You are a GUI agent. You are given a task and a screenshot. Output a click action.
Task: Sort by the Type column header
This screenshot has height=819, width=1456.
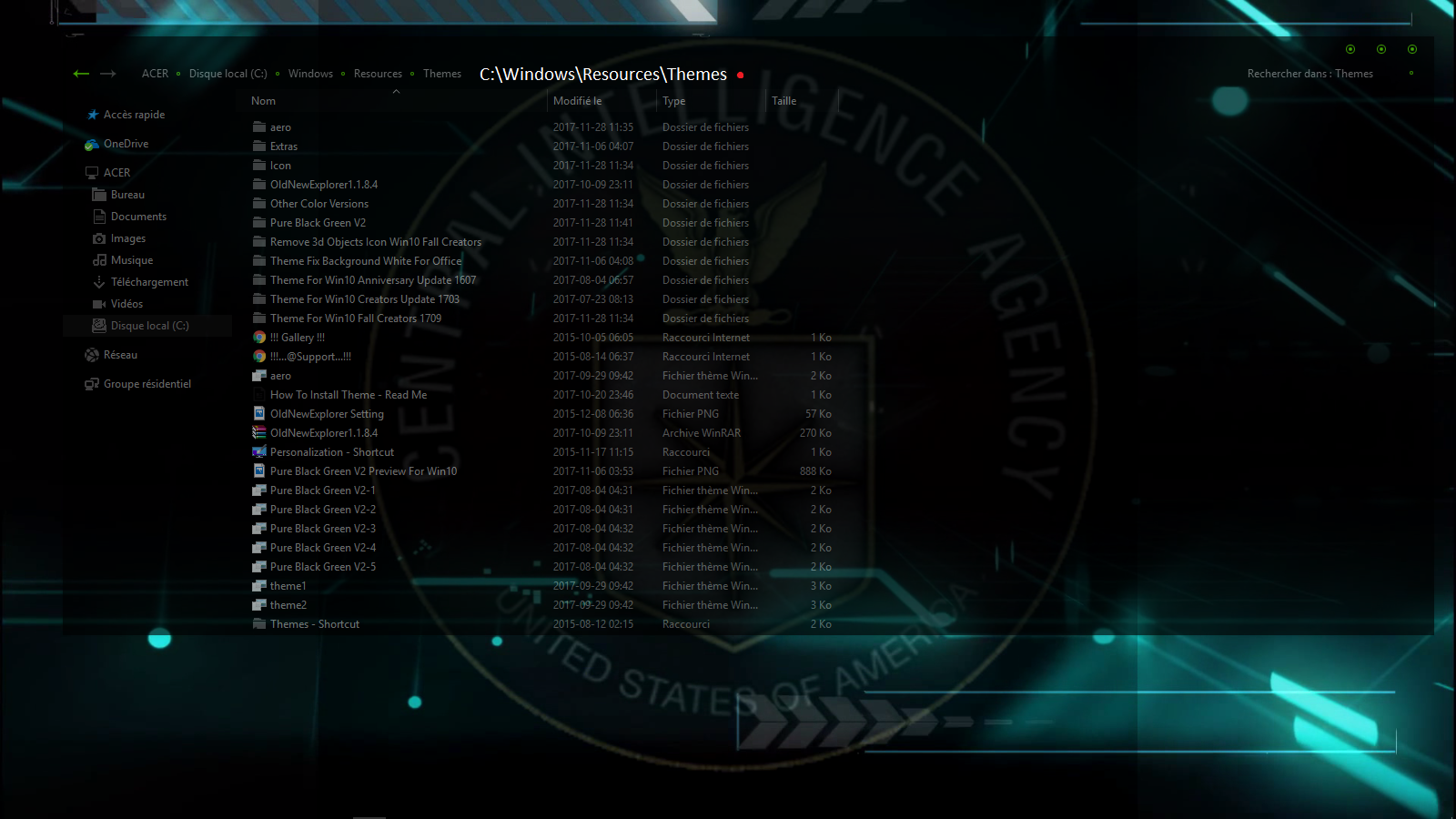click(673, 101)
